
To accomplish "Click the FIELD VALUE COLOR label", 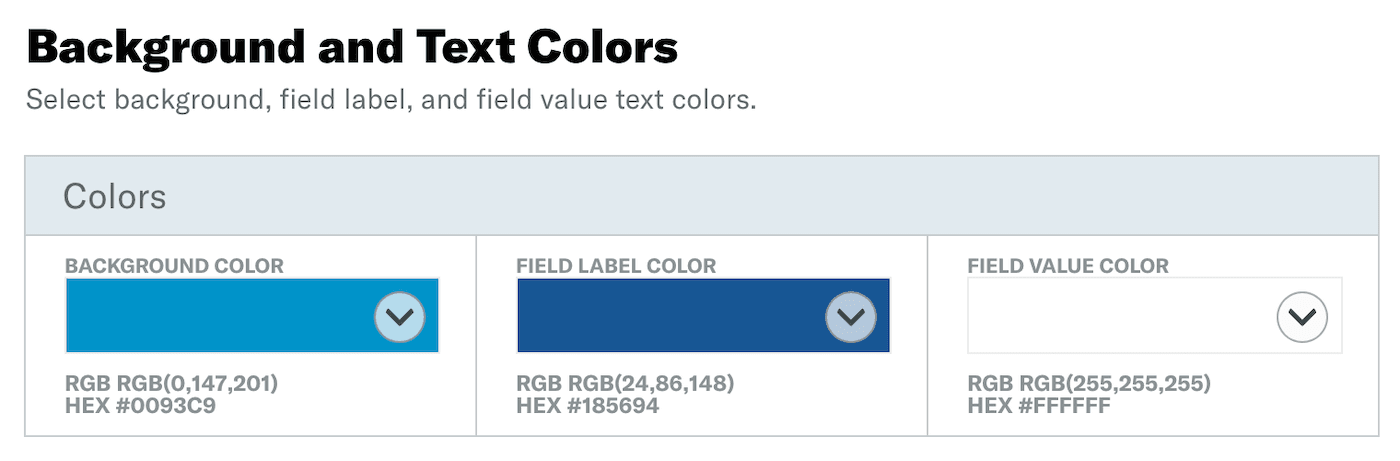I will click(1068, 266).
